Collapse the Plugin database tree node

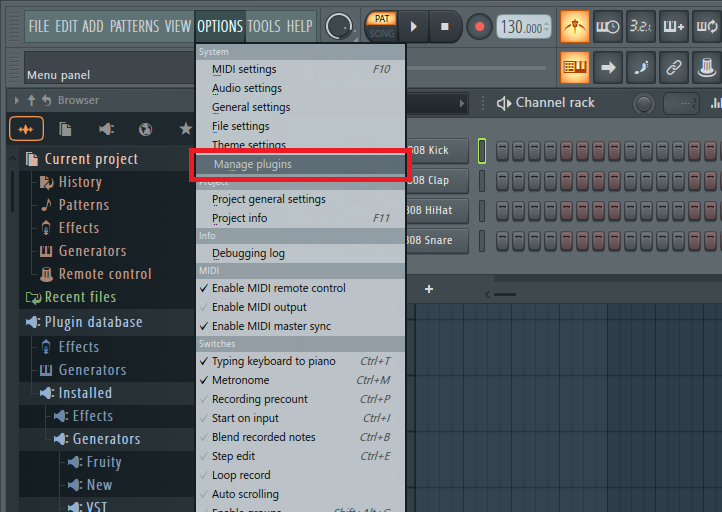[x=93, y=322]
